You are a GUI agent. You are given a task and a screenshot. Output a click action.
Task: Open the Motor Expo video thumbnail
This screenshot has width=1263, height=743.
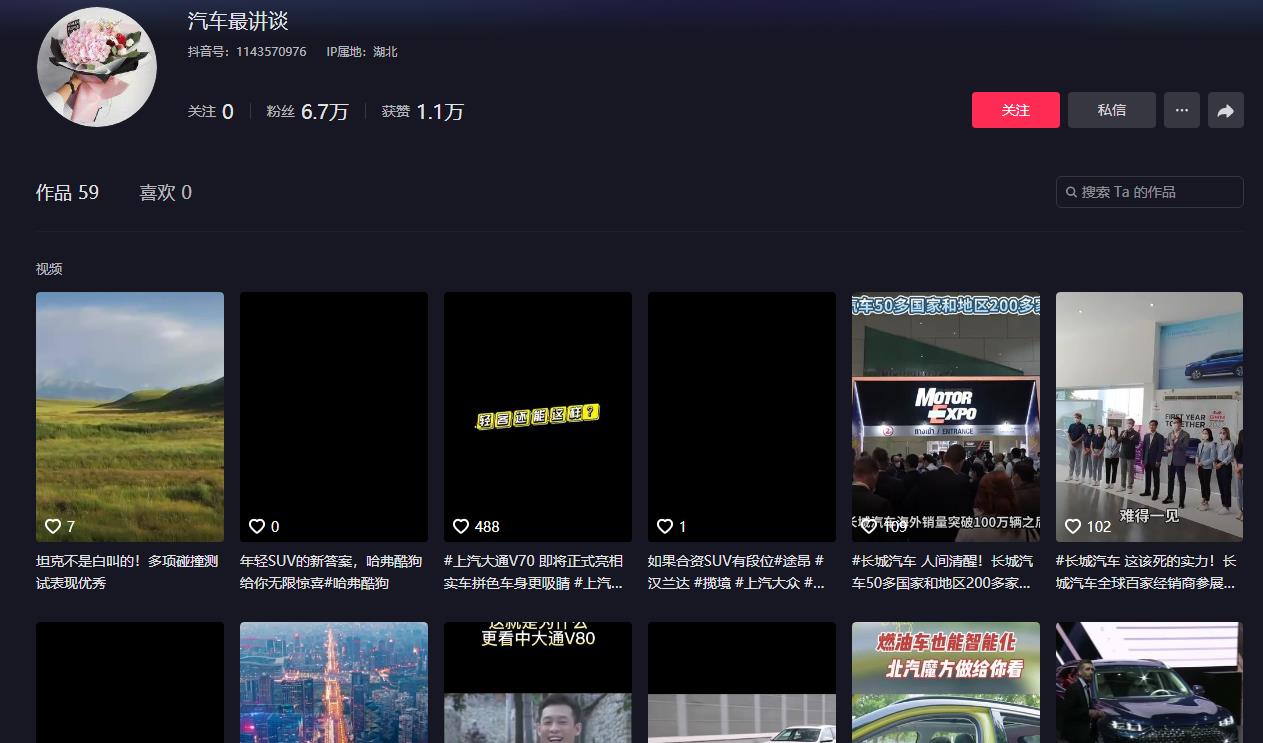tap(946, 417)
